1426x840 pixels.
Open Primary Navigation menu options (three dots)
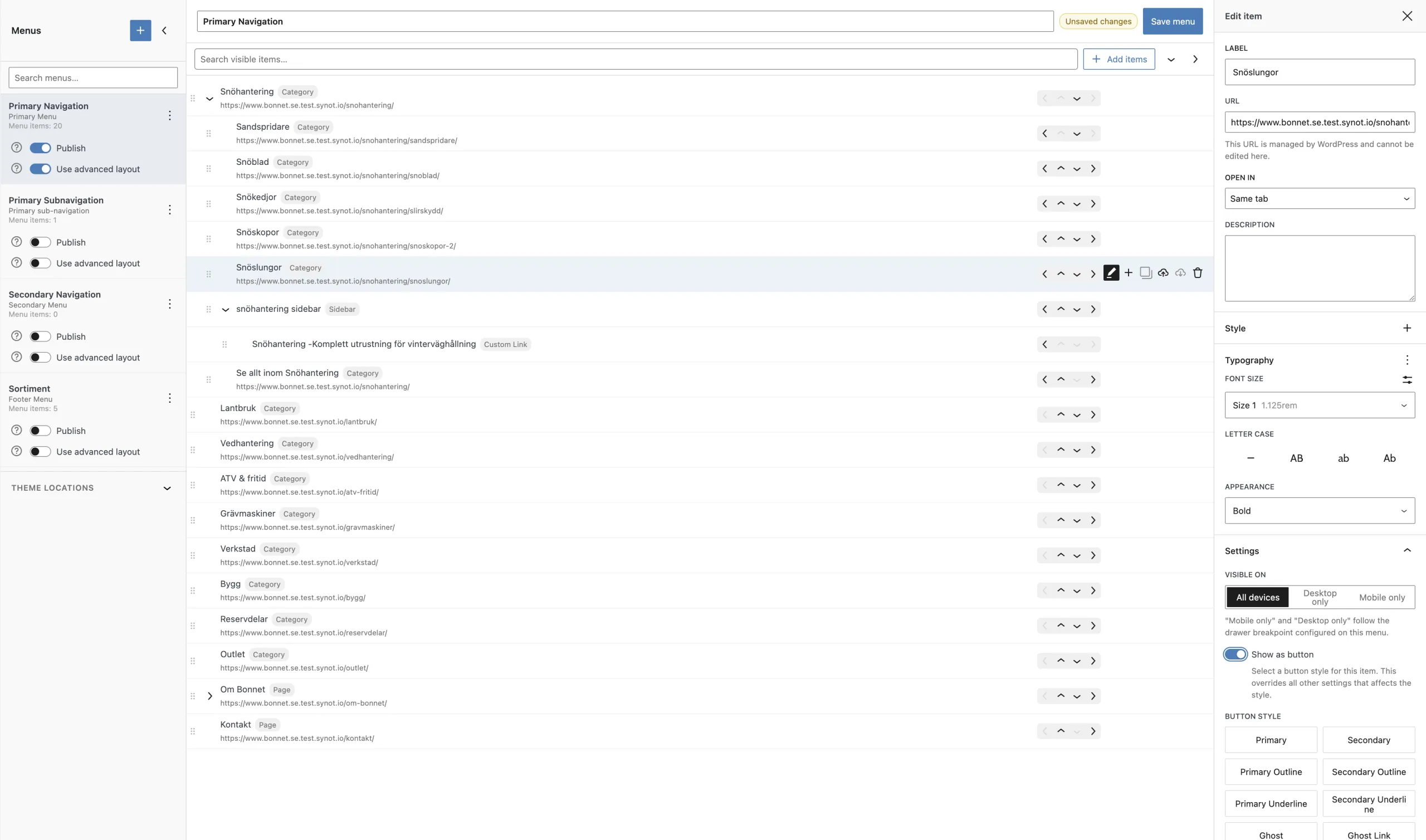170,115
